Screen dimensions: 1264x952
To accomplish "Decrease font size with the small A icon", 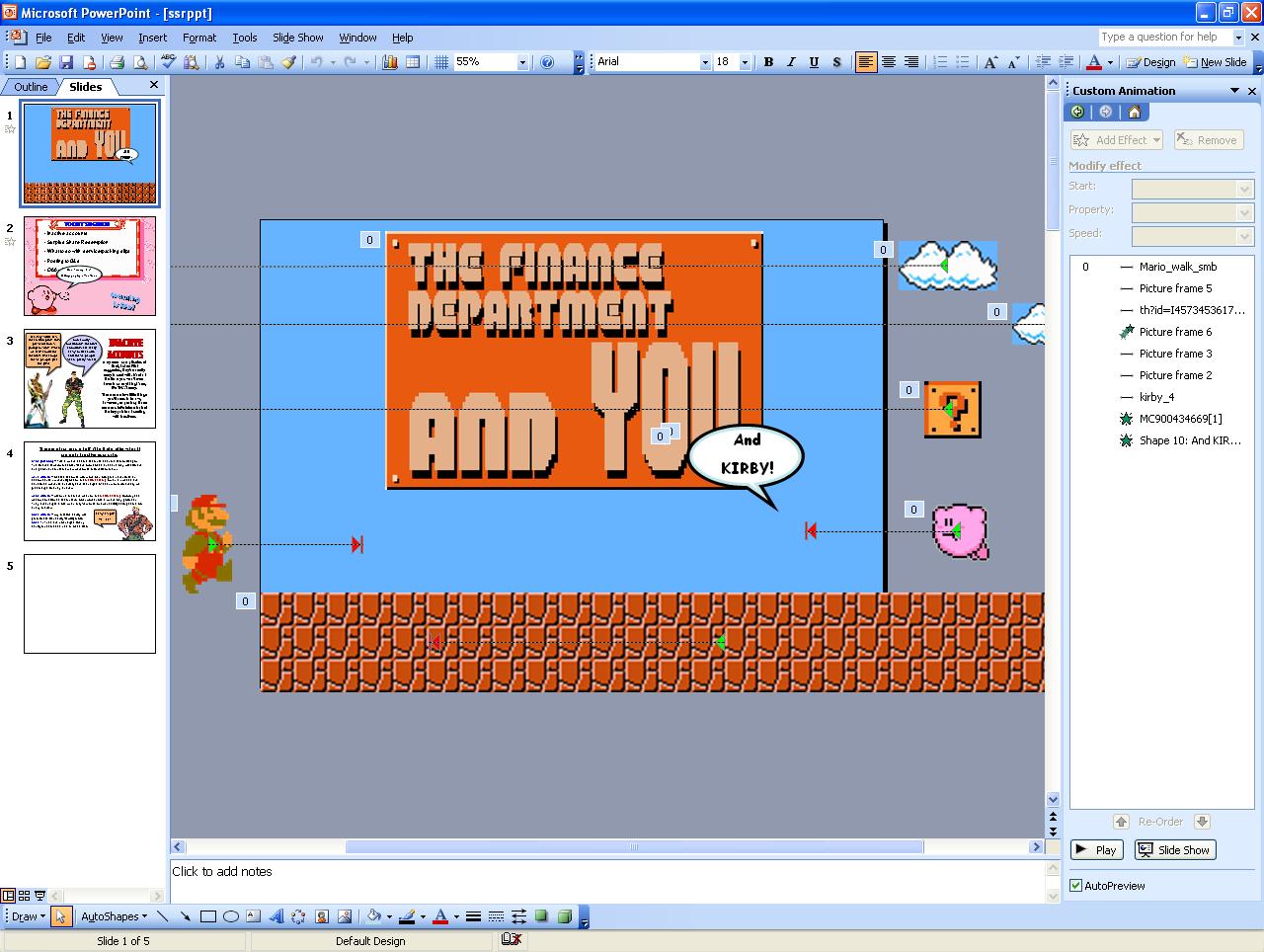I will [x=1014, y=62].
